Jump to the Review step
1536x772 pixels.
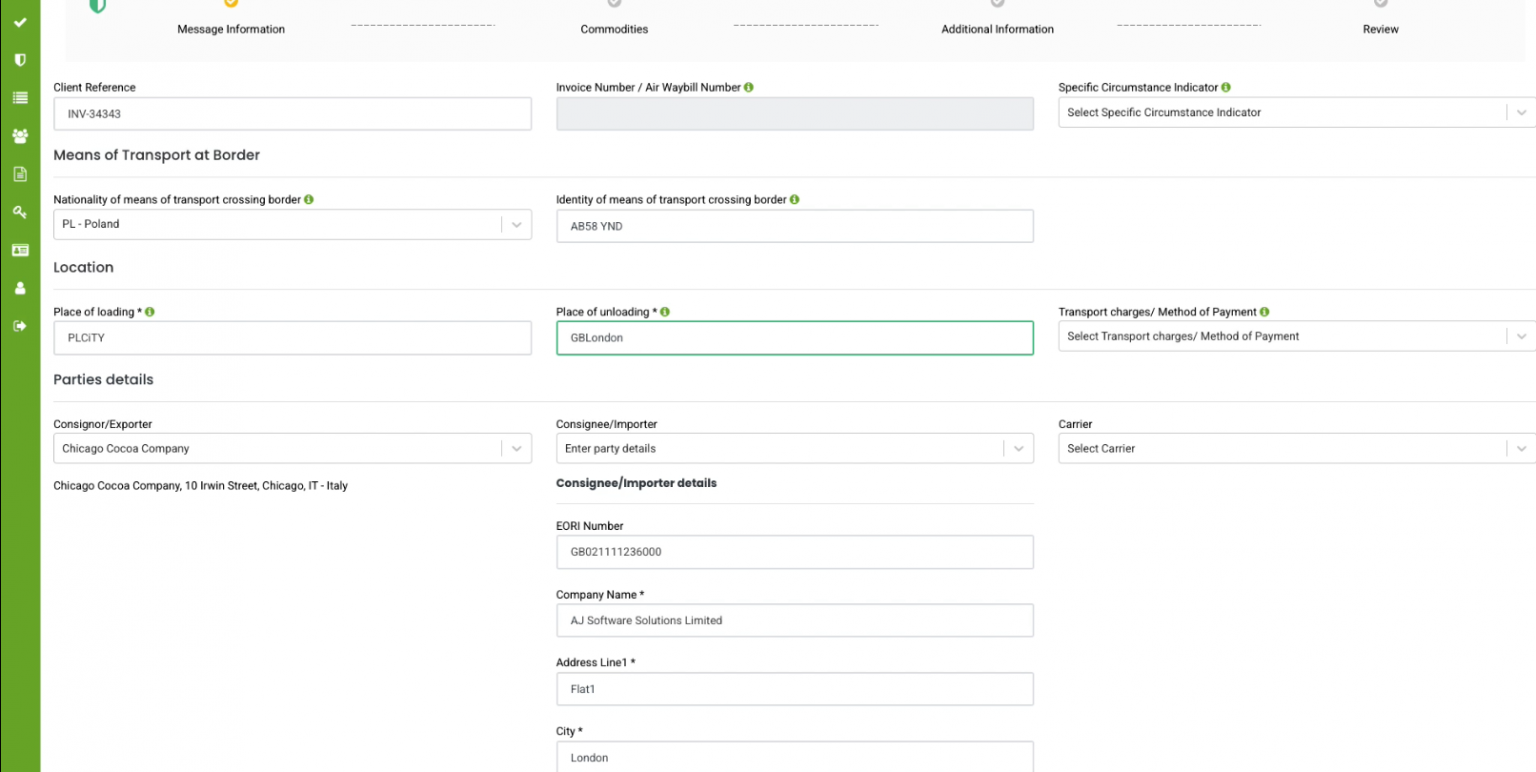click(x=1380, y=29)
